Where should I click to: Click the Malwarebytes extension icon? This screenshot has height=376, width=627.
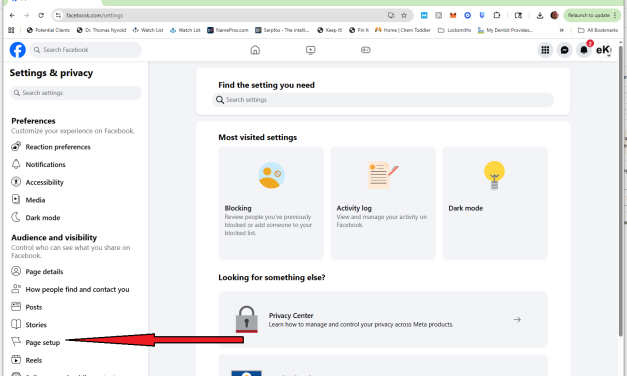pos(424,15)
